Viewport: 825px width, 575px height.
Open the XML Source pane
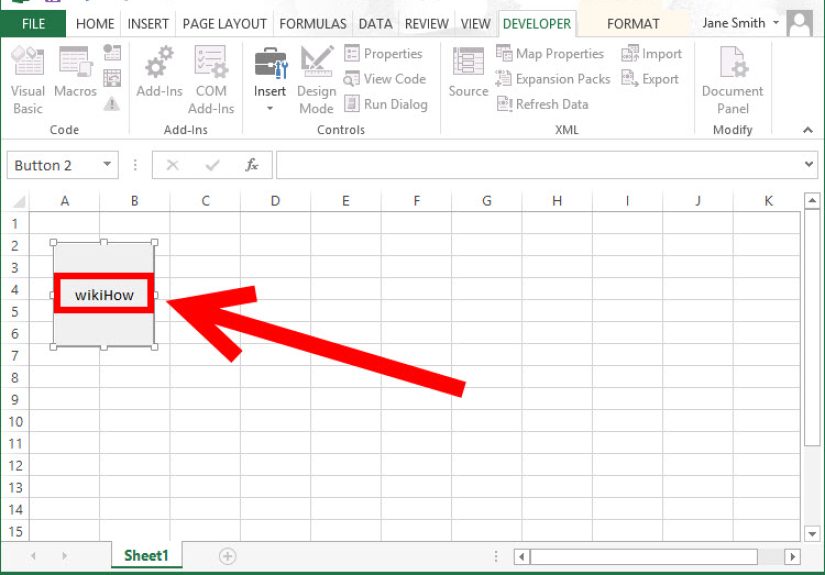point(468,72)
